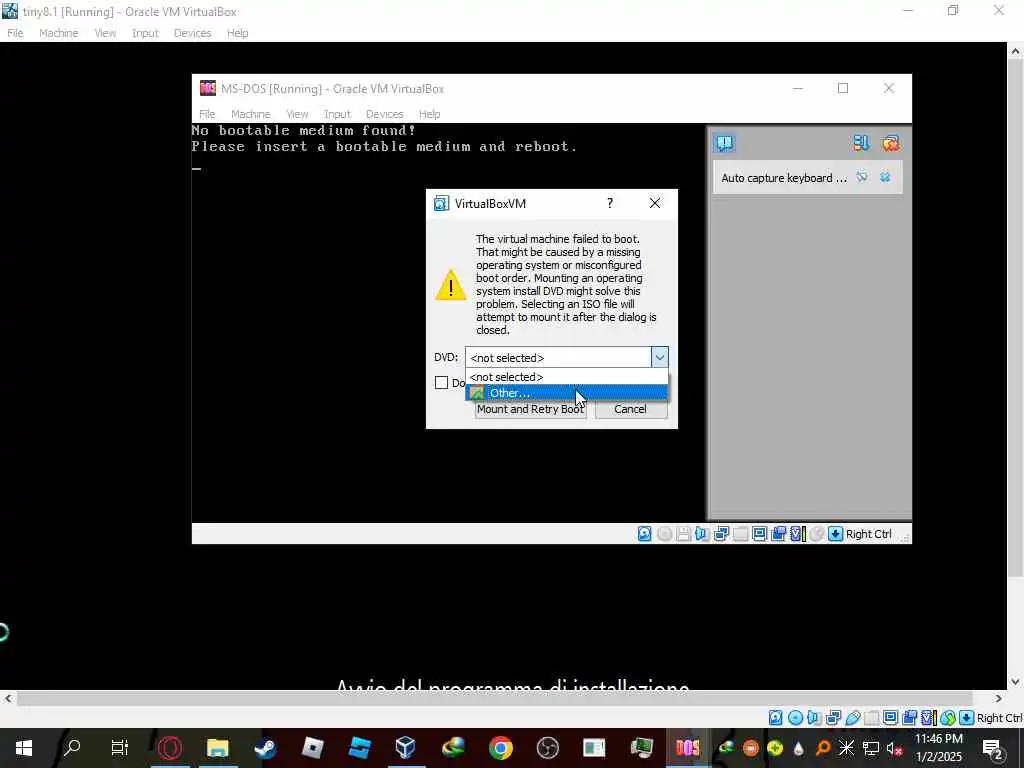Screen dimensions: 1024x768
Task: Toggle the 'Do not show' checkbox in dialog
Action: pos(441,383)
